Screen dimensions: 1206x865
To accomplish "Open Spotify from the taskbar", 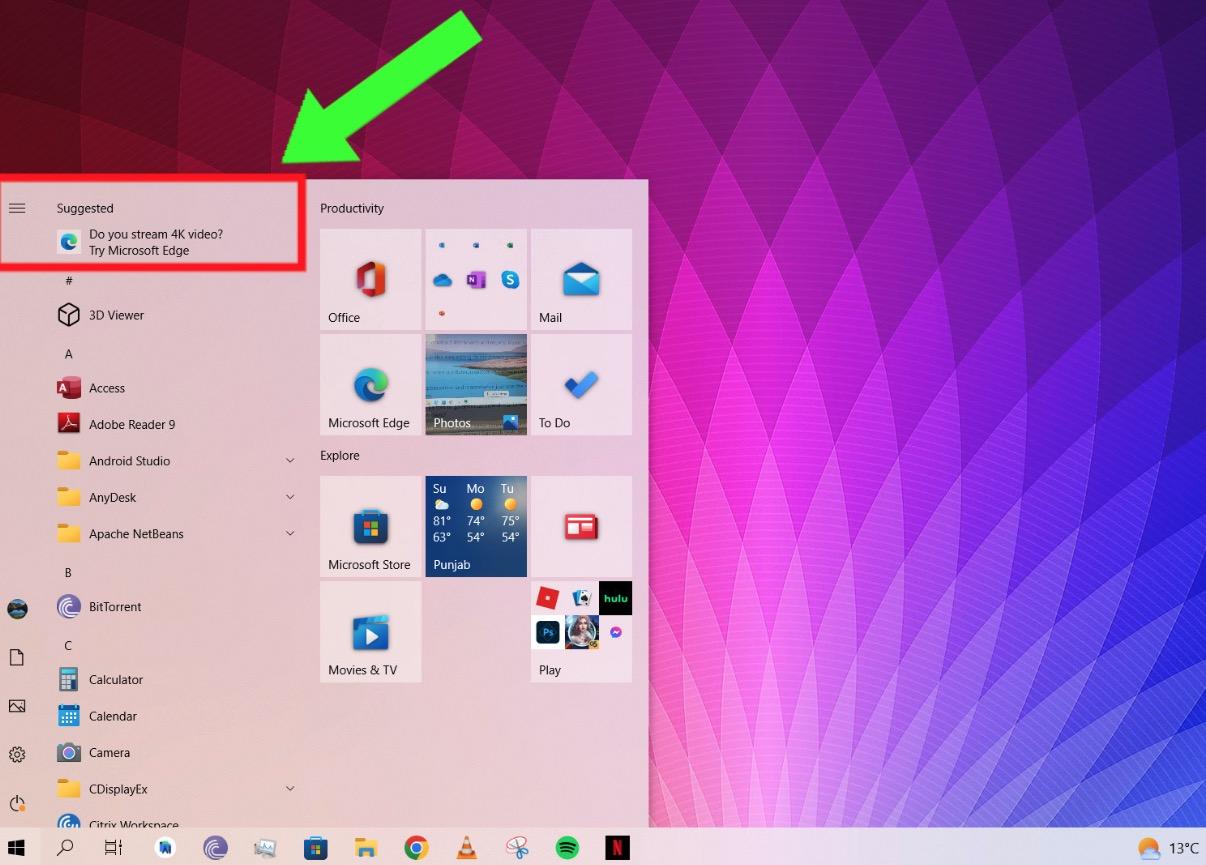I will (567, 848).
